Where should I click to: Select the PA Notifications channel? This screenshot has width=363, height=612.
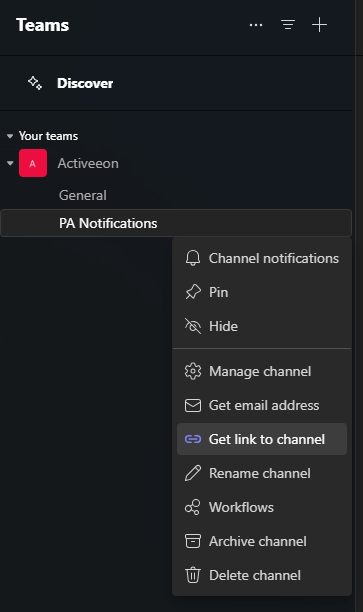pyautogui.click(x=176, y=223)
